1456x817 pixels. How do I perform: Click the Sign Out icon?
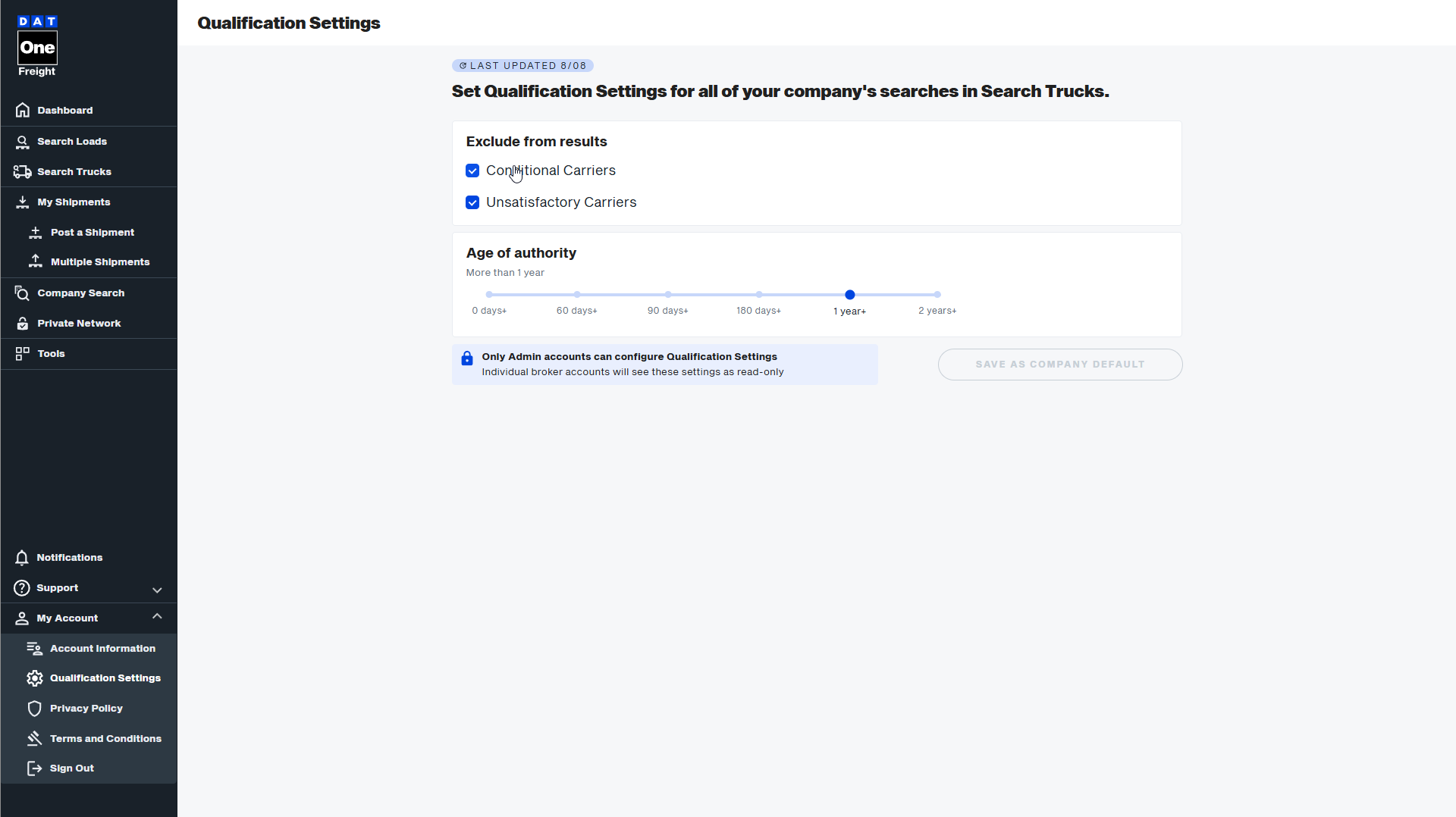pyautogui.click(x=35, y=768)
